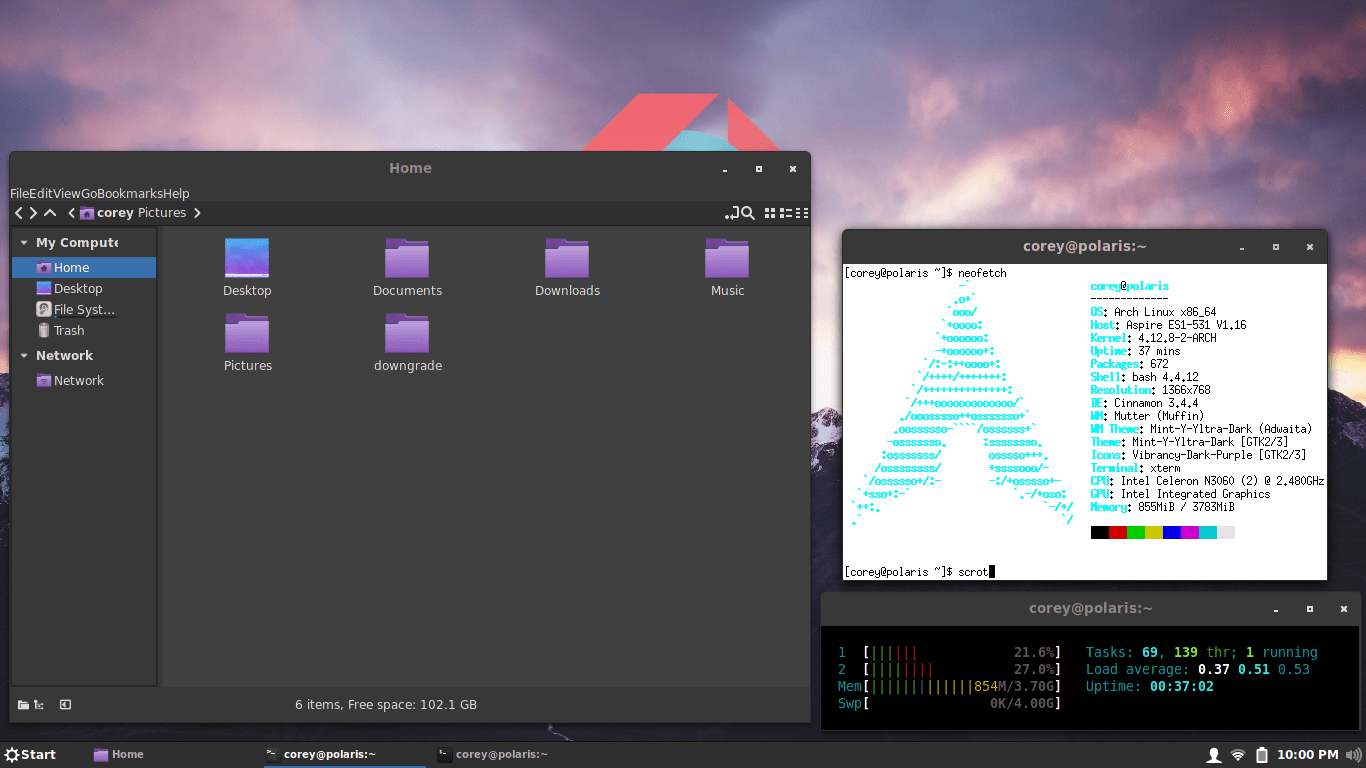This screenshot has width=1366, height=768.
Task: Click the '6 items, Free space' status text
Action: pos(386,705)
